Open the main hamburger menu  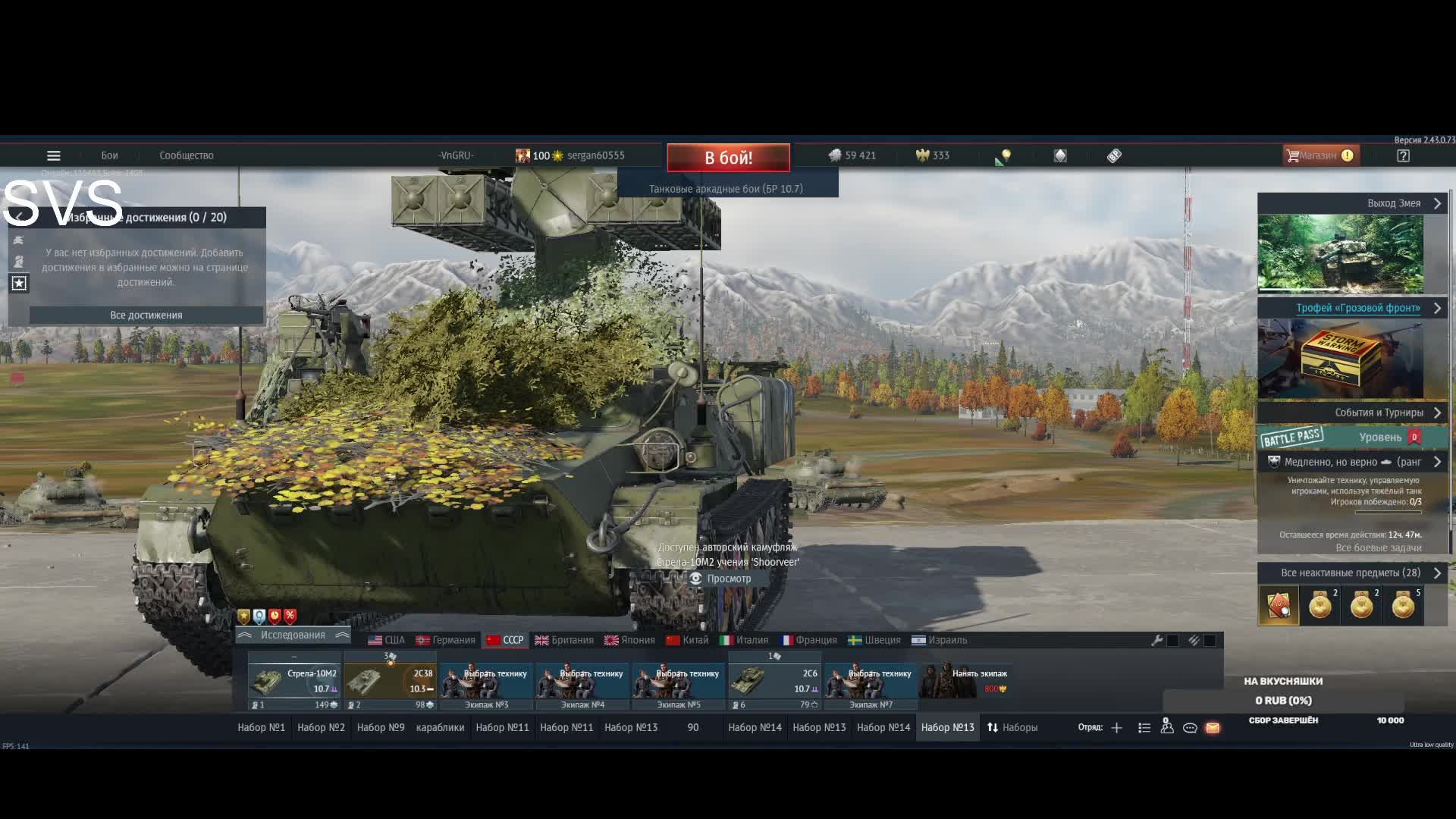(x=53, y=155)
